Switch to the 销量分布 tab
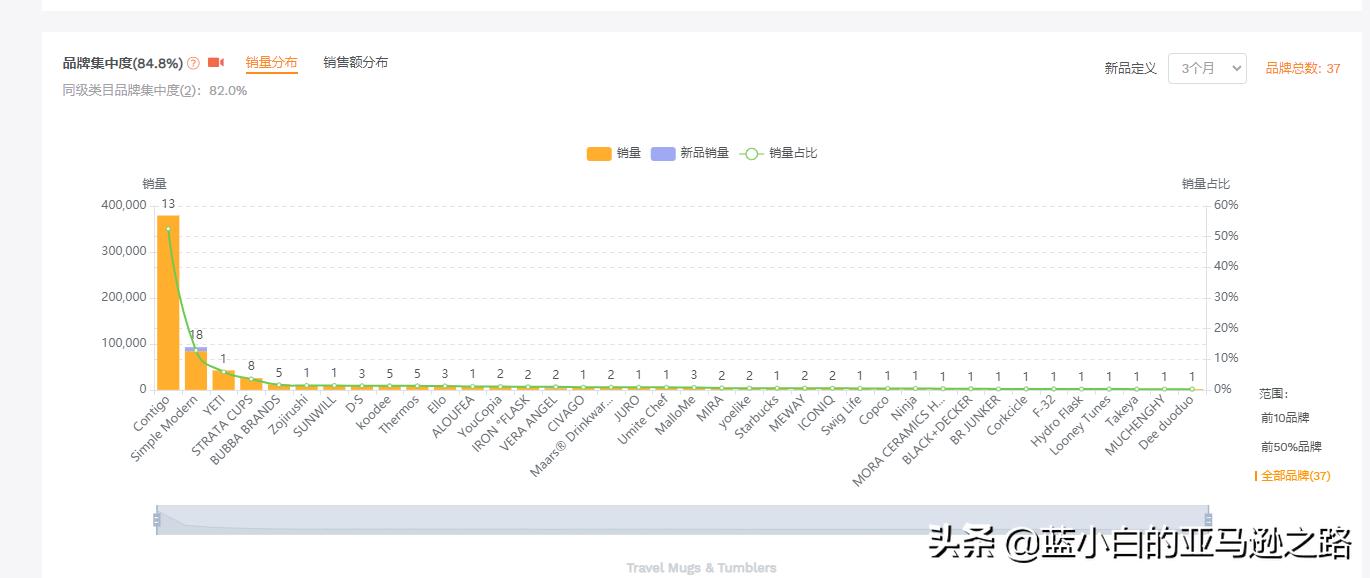The width and height of the screenshot is (1370, 578). (271, 63)
